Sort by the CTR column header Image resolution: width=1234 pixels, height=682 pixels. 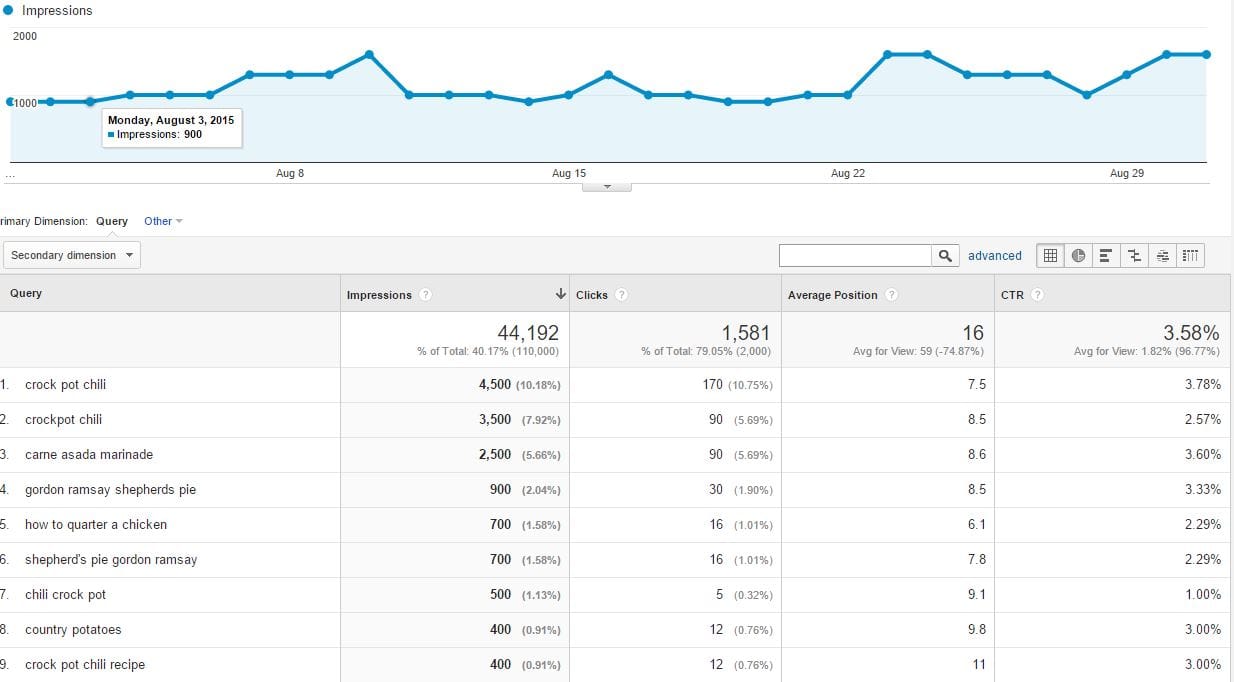(1012, 295)
